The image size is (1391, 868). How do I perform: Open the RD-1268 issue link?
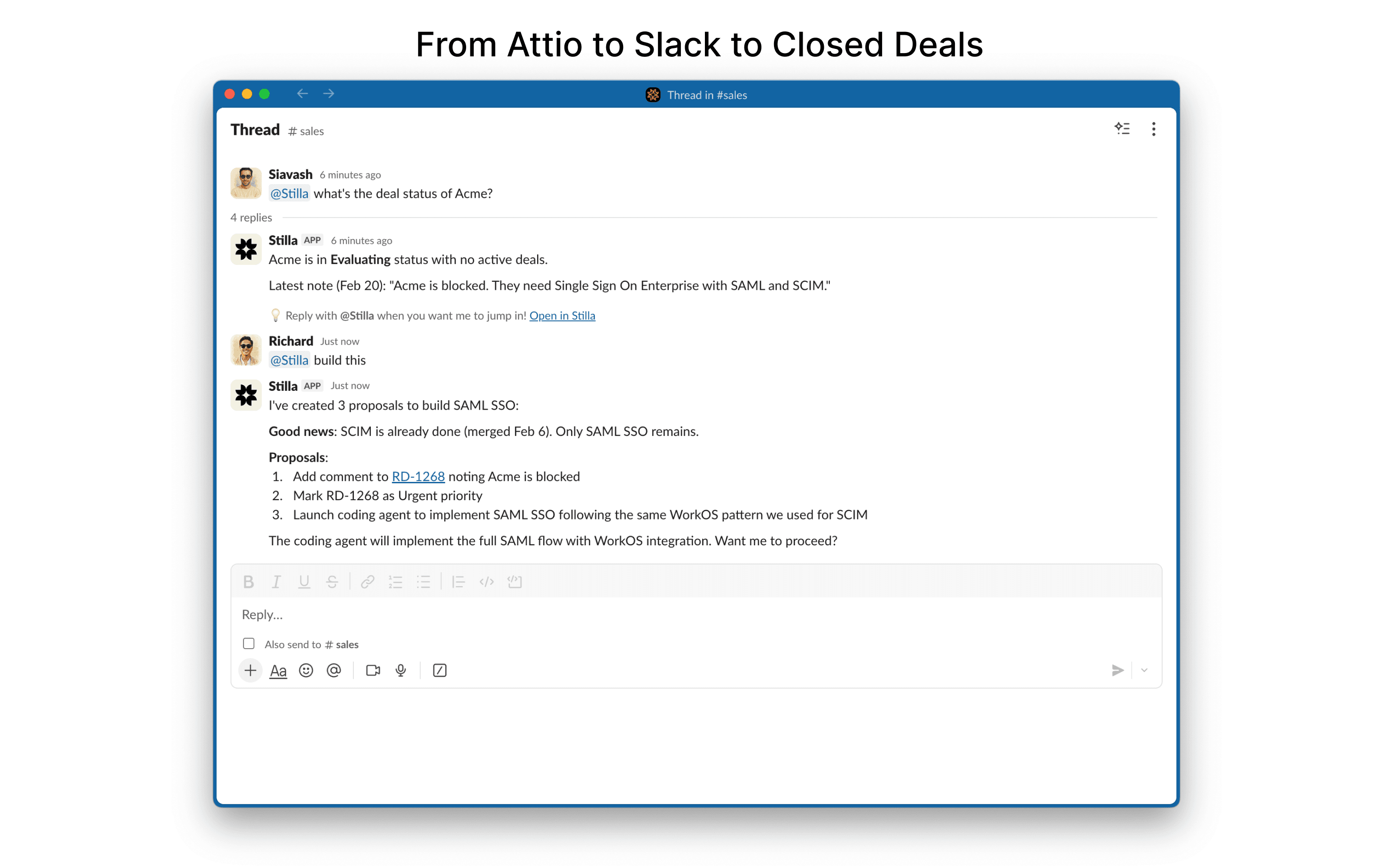(418, 476)
